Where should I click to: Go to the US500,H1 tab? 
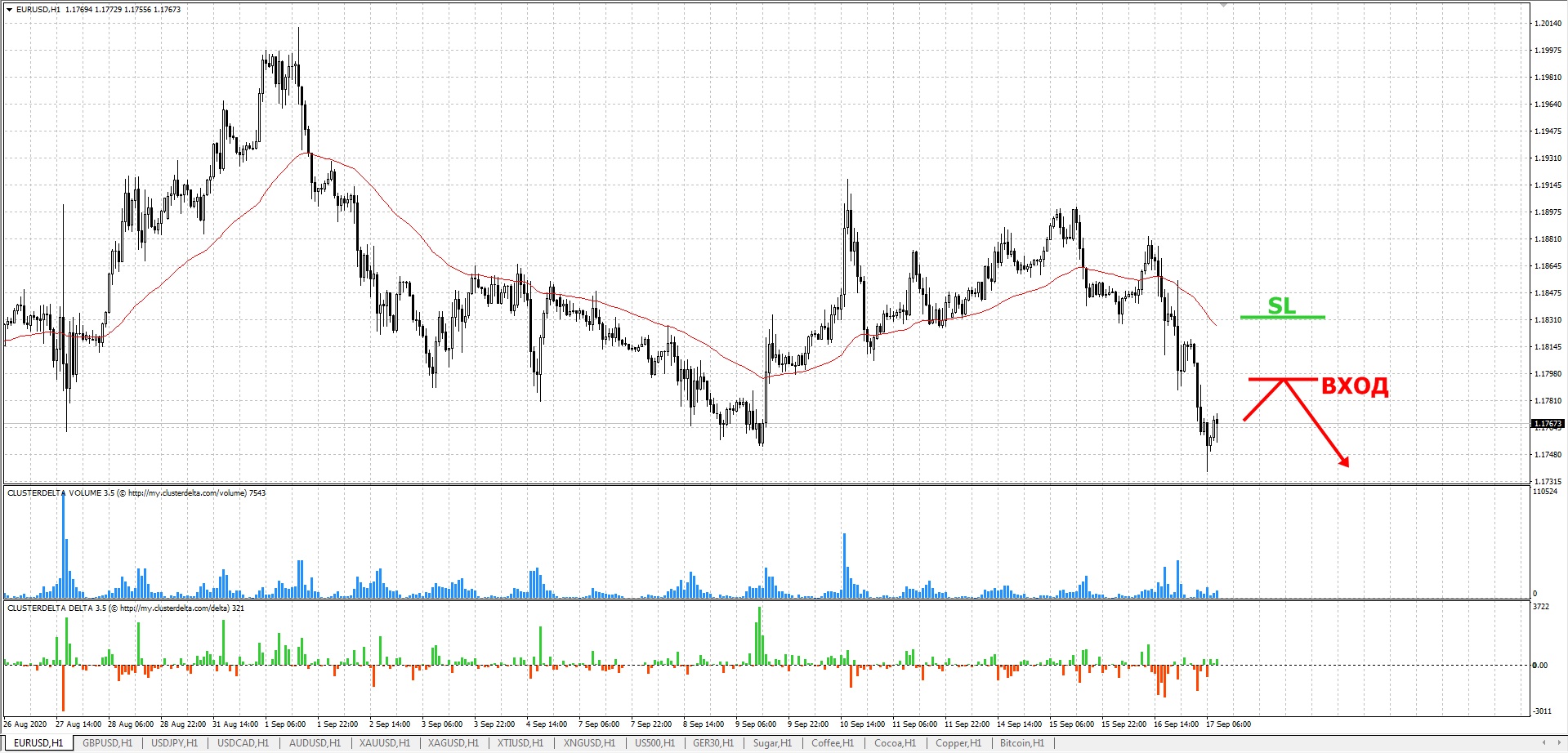point(654,743)
